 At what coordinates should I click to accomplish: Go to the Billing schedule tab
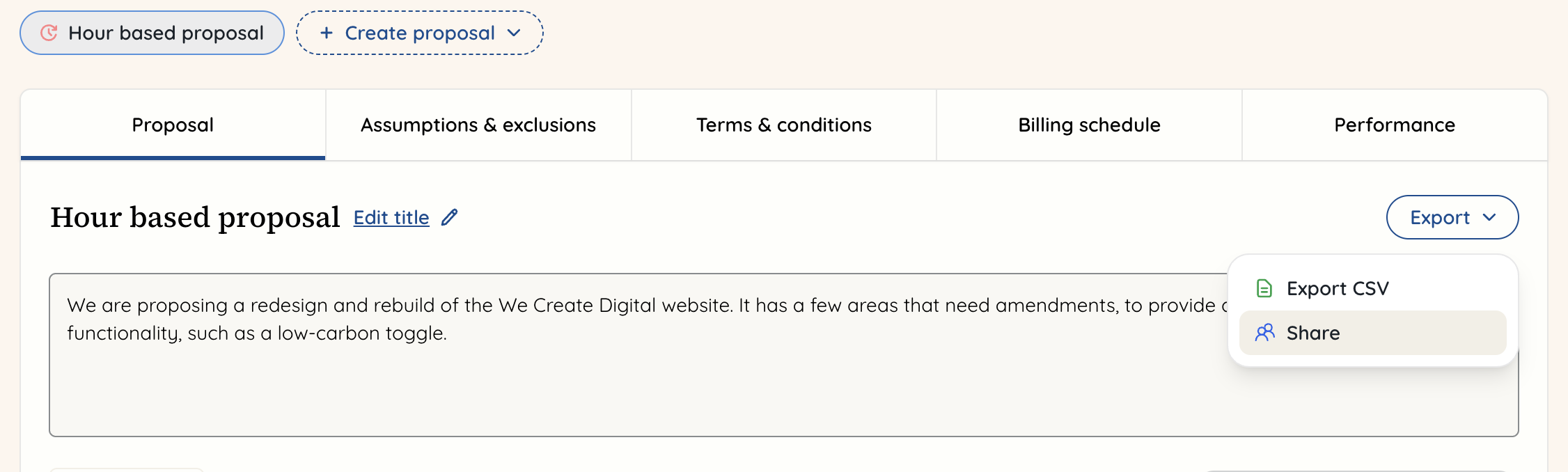(x=1089, y=125)
